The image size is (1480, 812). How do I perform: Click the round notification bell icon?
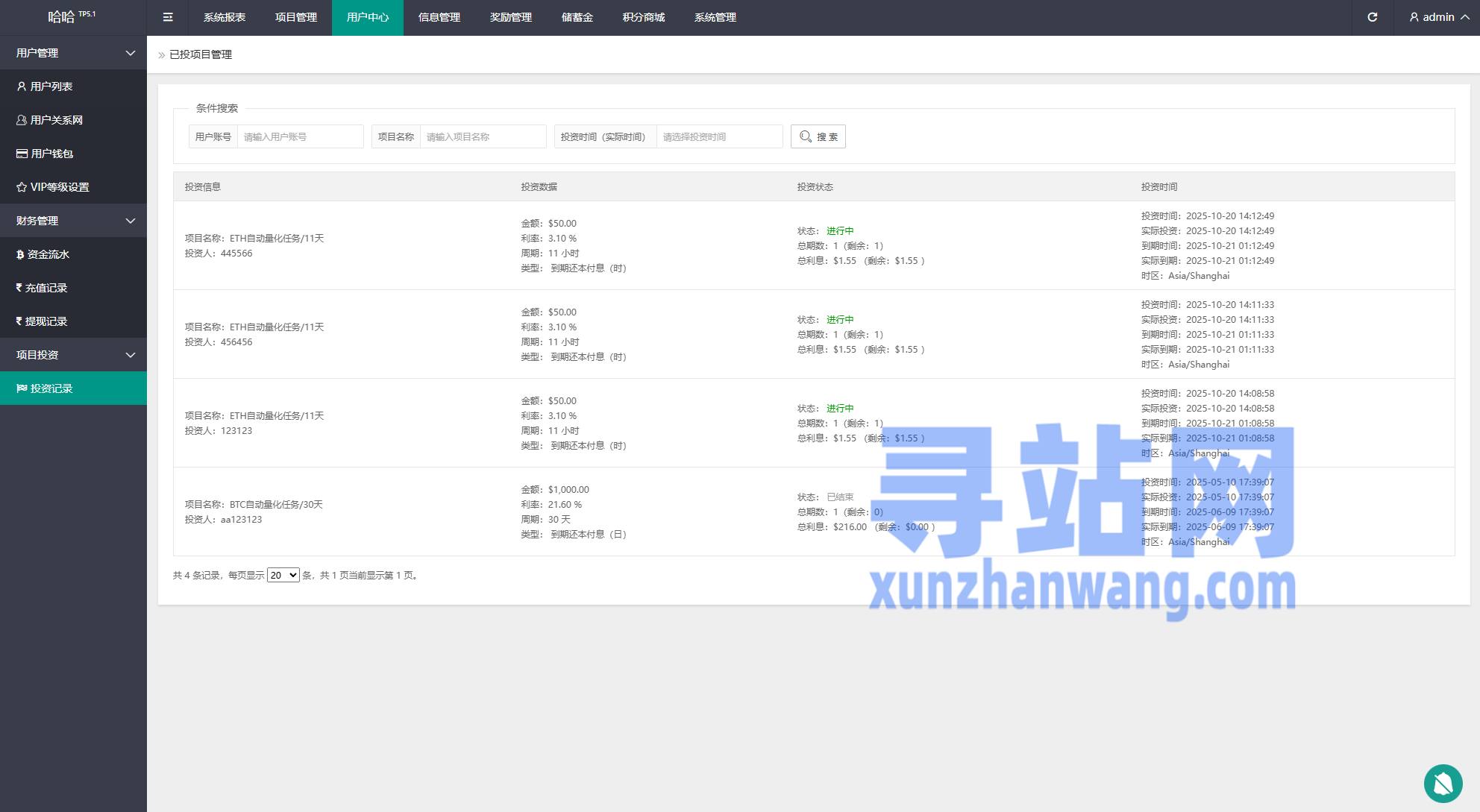point(1443,784)
